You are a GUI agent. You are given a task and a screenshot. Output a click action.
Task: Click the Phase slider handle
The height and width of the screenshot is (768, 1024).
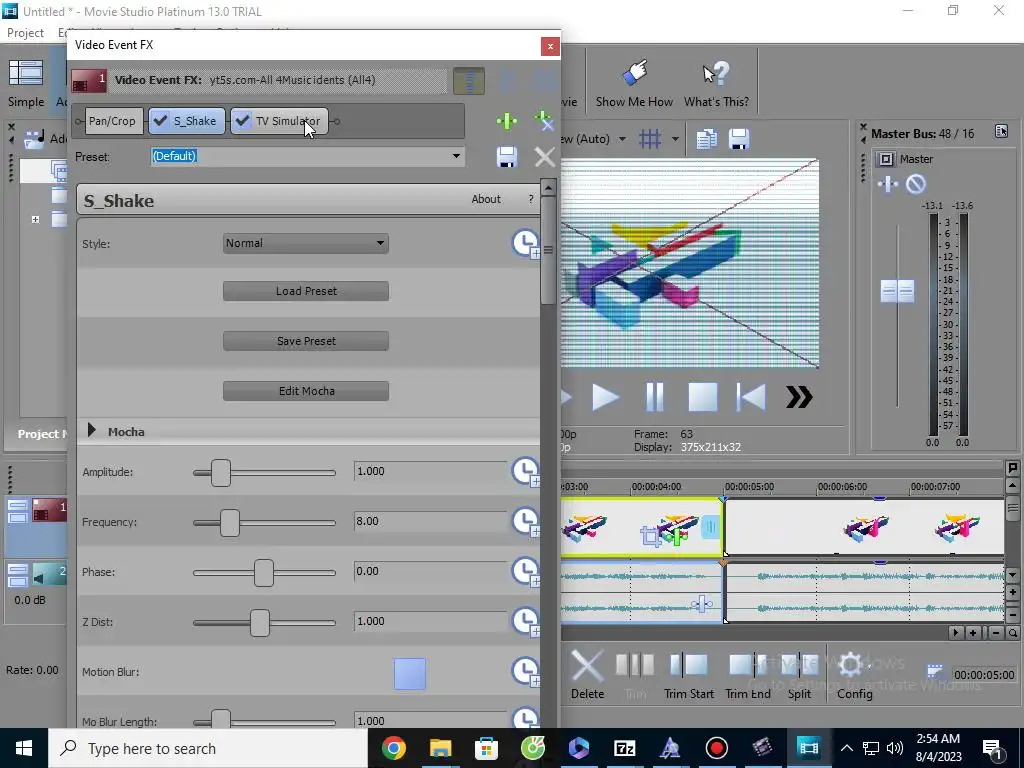pyautogui.click(x=264, y=572)
